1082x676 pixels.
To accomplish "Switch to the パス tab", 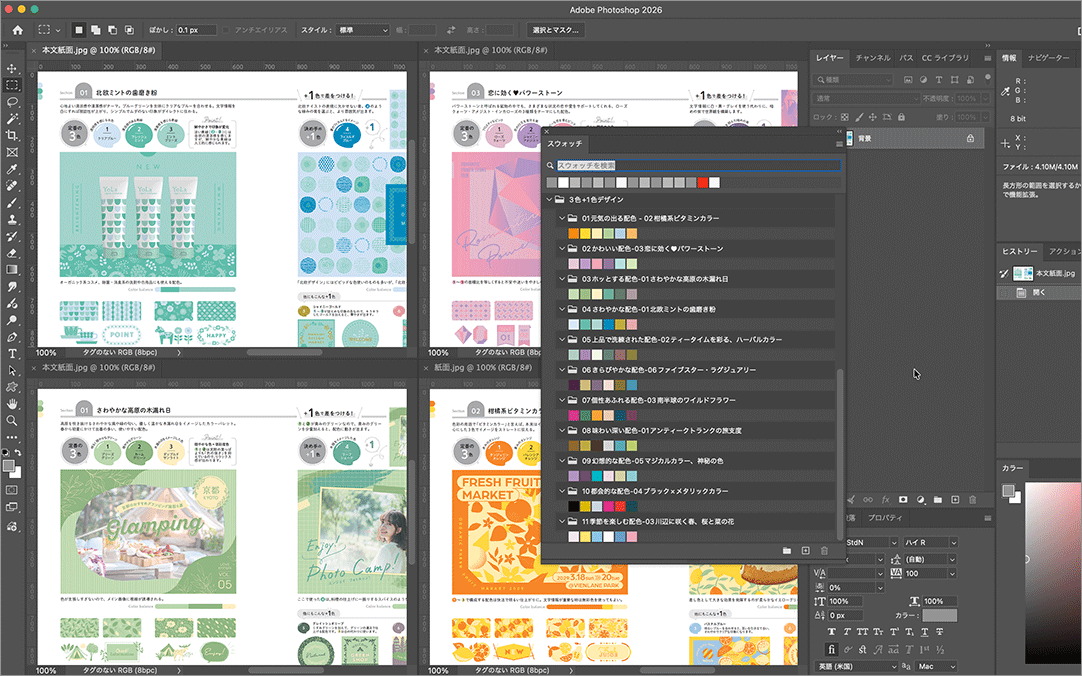I will point(906,58).
